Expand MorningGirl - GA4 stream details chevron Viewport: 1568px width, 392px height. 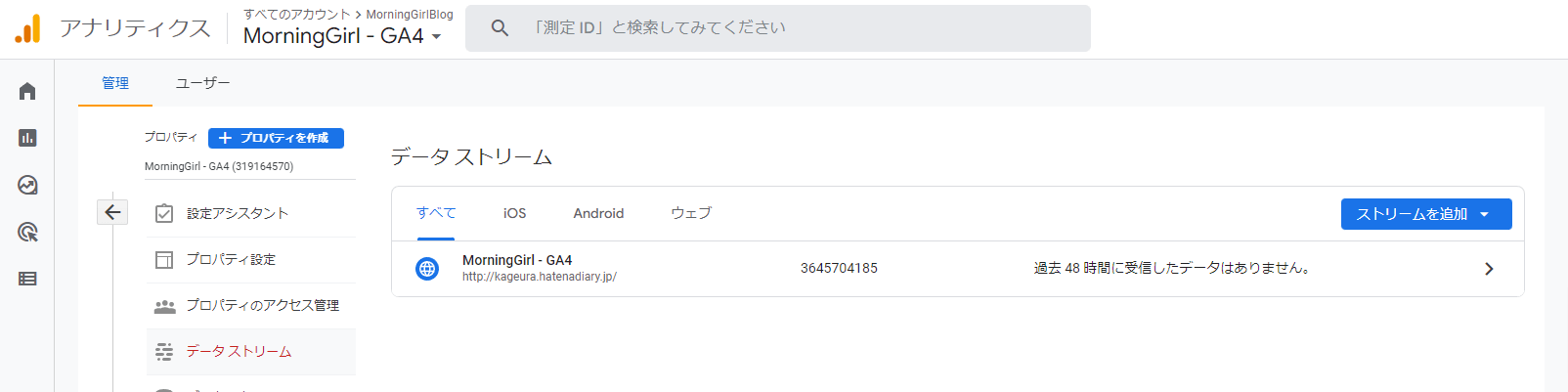[1489, 269]
